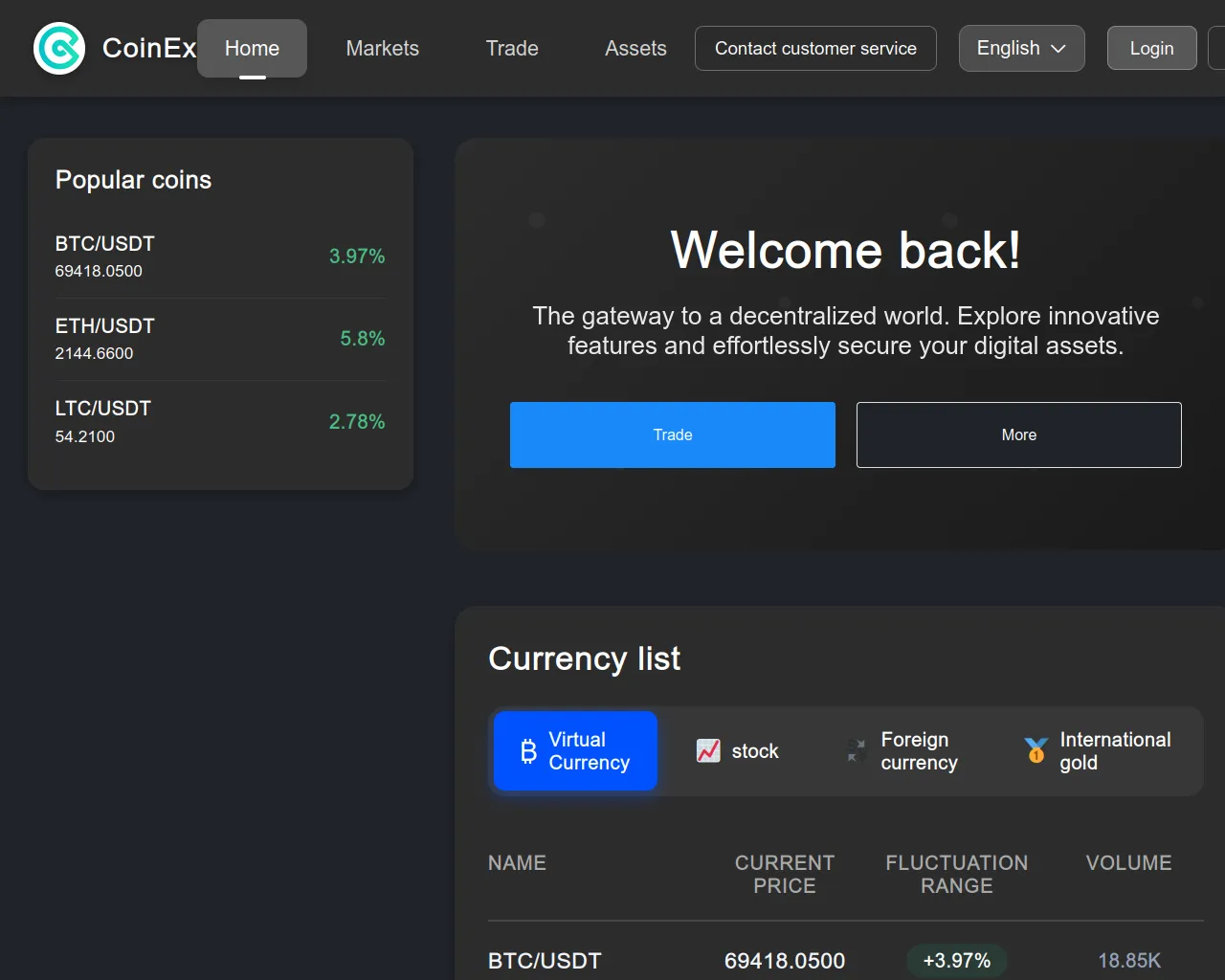Click the International gold medal icon
This screenshot has height=980, width=1225.
tap(1036, 751)
